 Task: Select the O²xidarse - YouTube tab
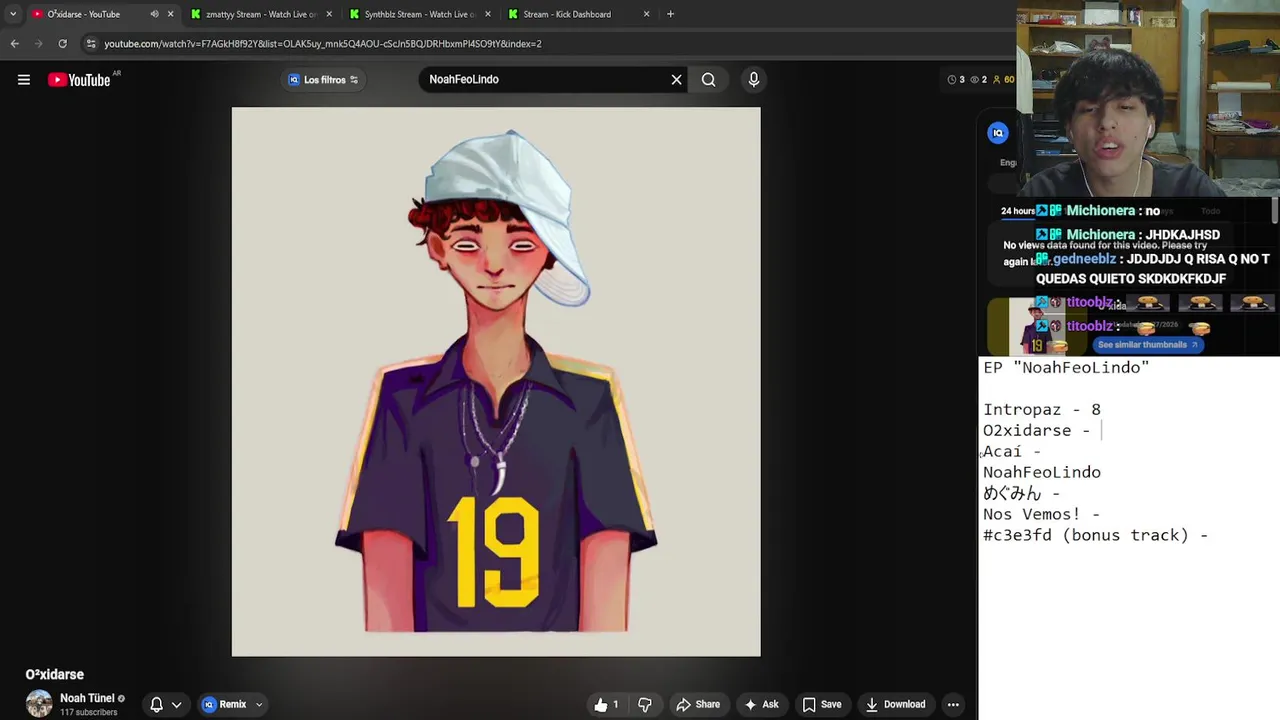pyautogui.click(x=83, y=14)
